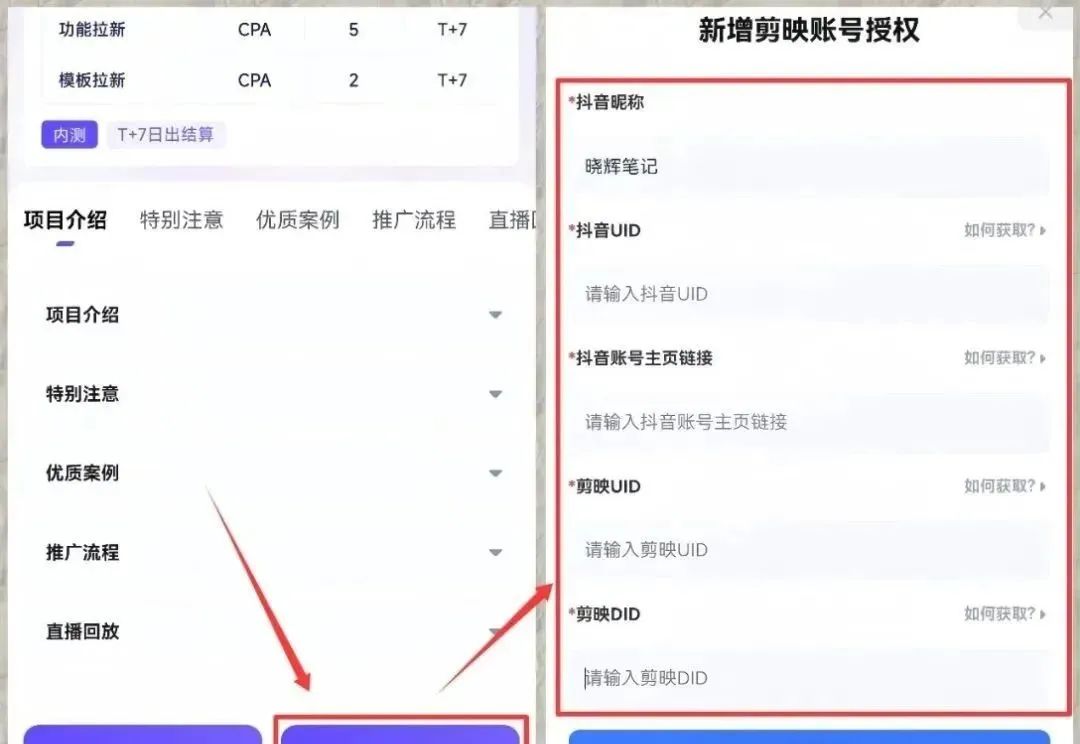1080x744 pixels.
Task: Click the *剪映UID field label
Action: click(x=604, y=486)
